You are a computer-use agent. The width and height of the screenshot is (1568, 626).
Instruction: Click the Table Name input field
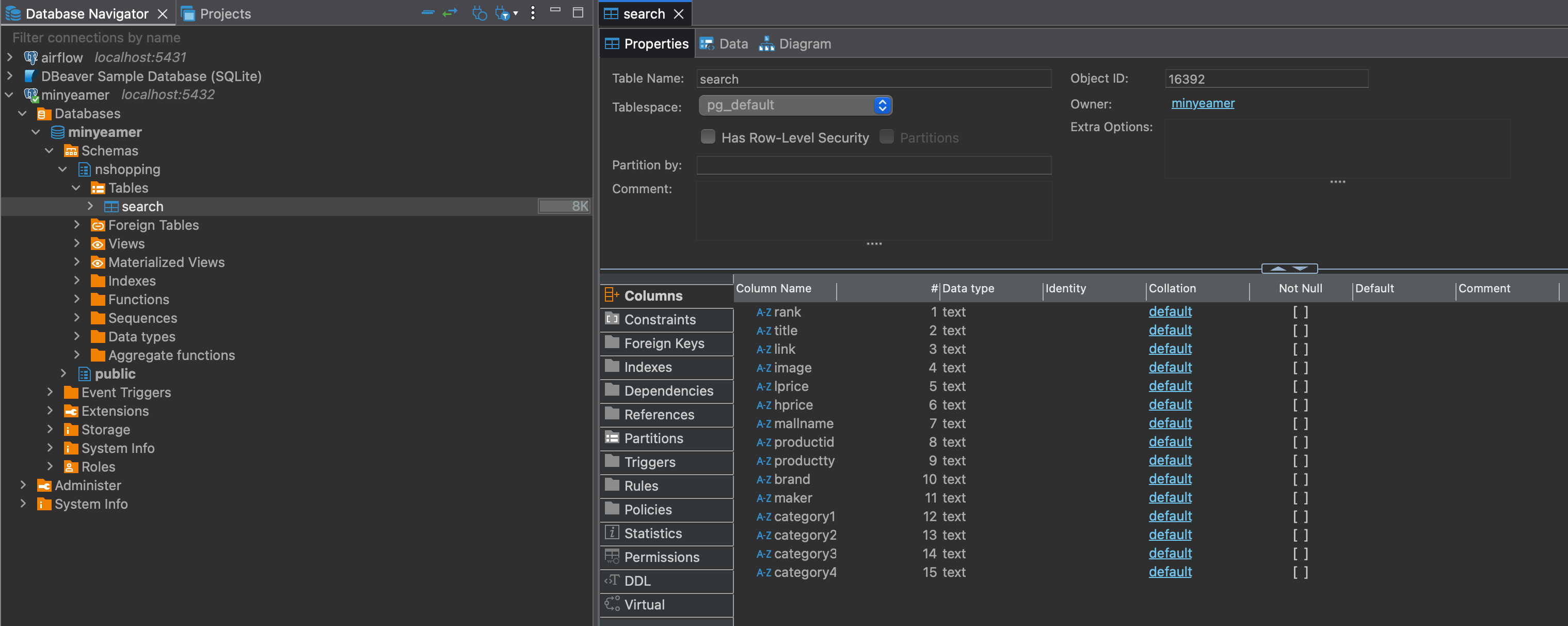[873, 79]
